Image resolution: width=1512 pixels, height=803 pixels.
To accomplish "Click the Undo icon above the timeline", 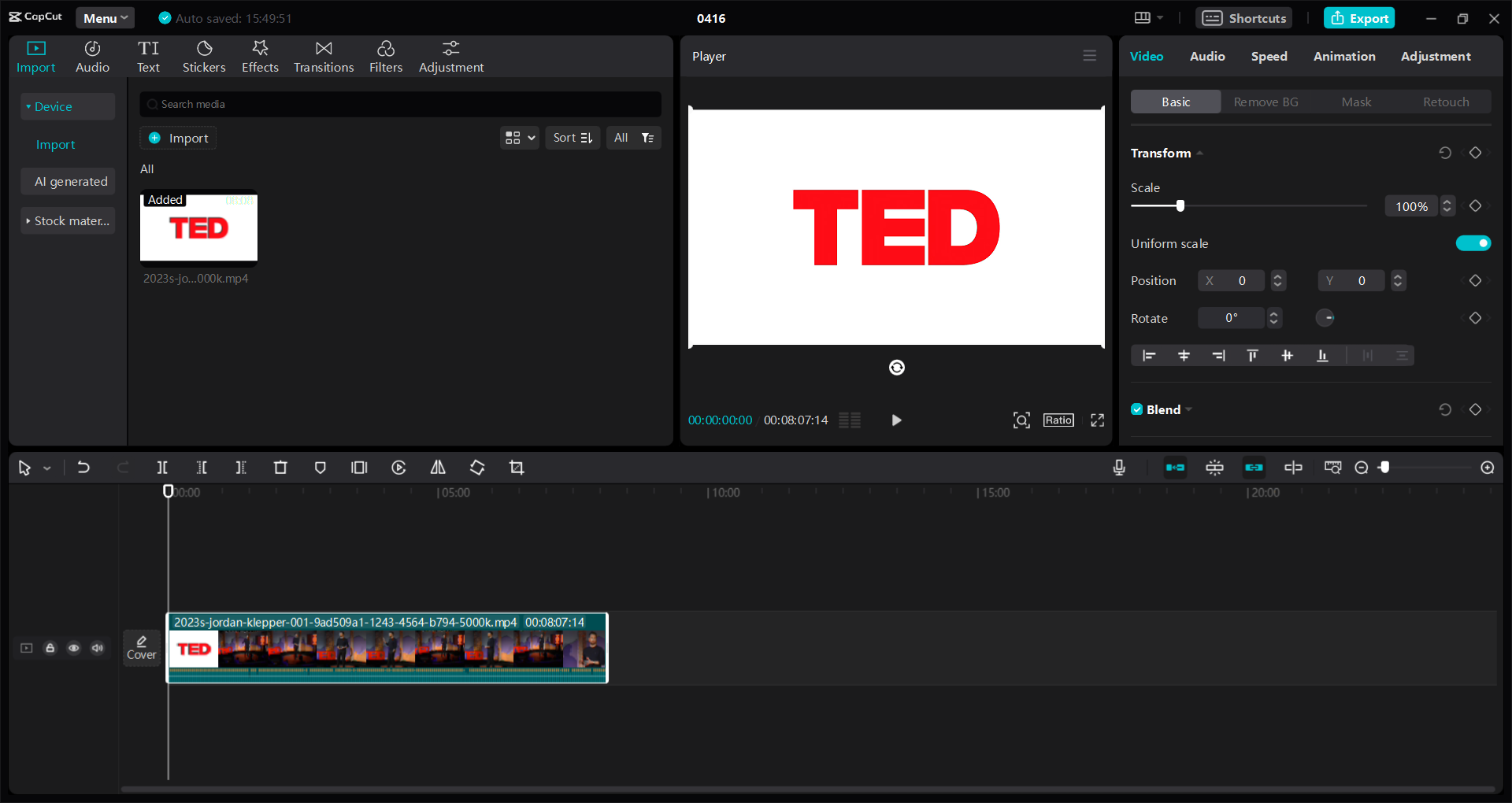I will pyautogui.click(x=83, y=467).
